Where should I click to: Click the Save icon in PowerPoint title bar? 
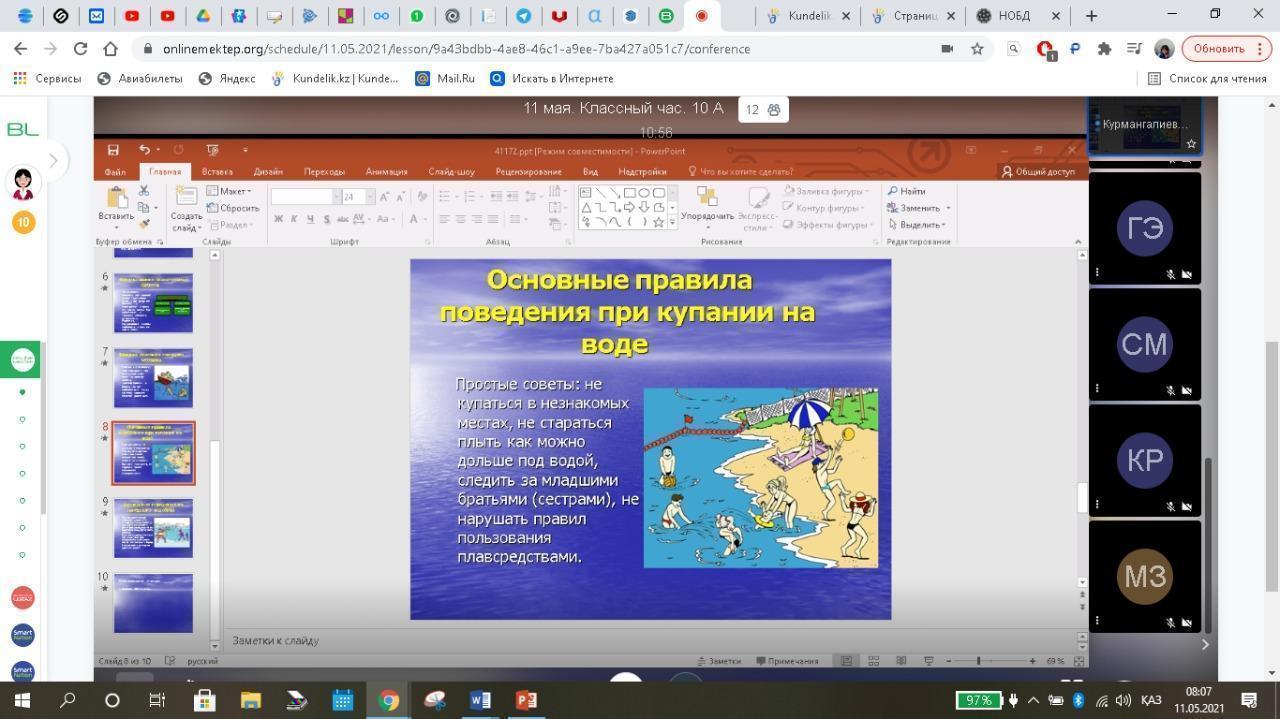pyautogui.click(x=113, y=150)
